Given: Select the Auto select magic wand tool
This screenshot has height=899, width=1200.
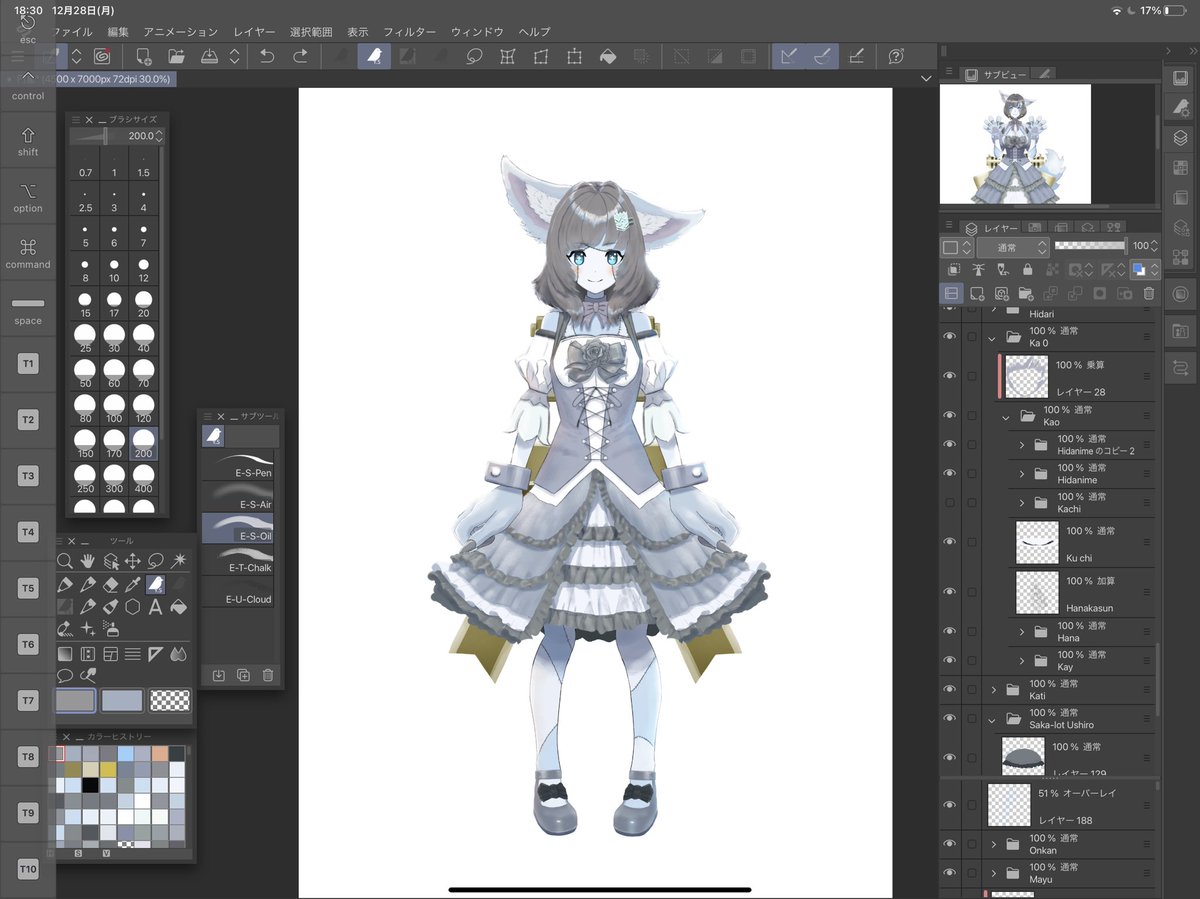Looking at the screenshot, I should tap(180, 561).
